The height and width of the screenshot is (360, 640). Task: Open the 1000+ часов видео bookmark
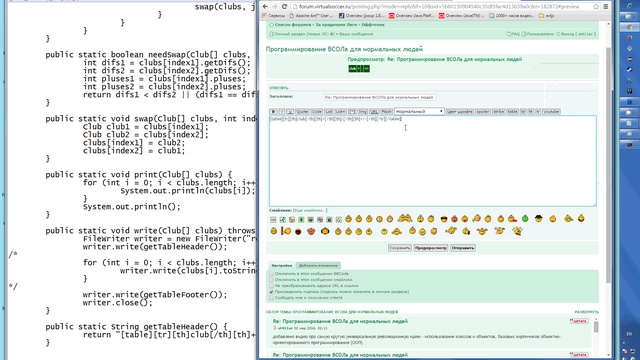tap(512, 16)
